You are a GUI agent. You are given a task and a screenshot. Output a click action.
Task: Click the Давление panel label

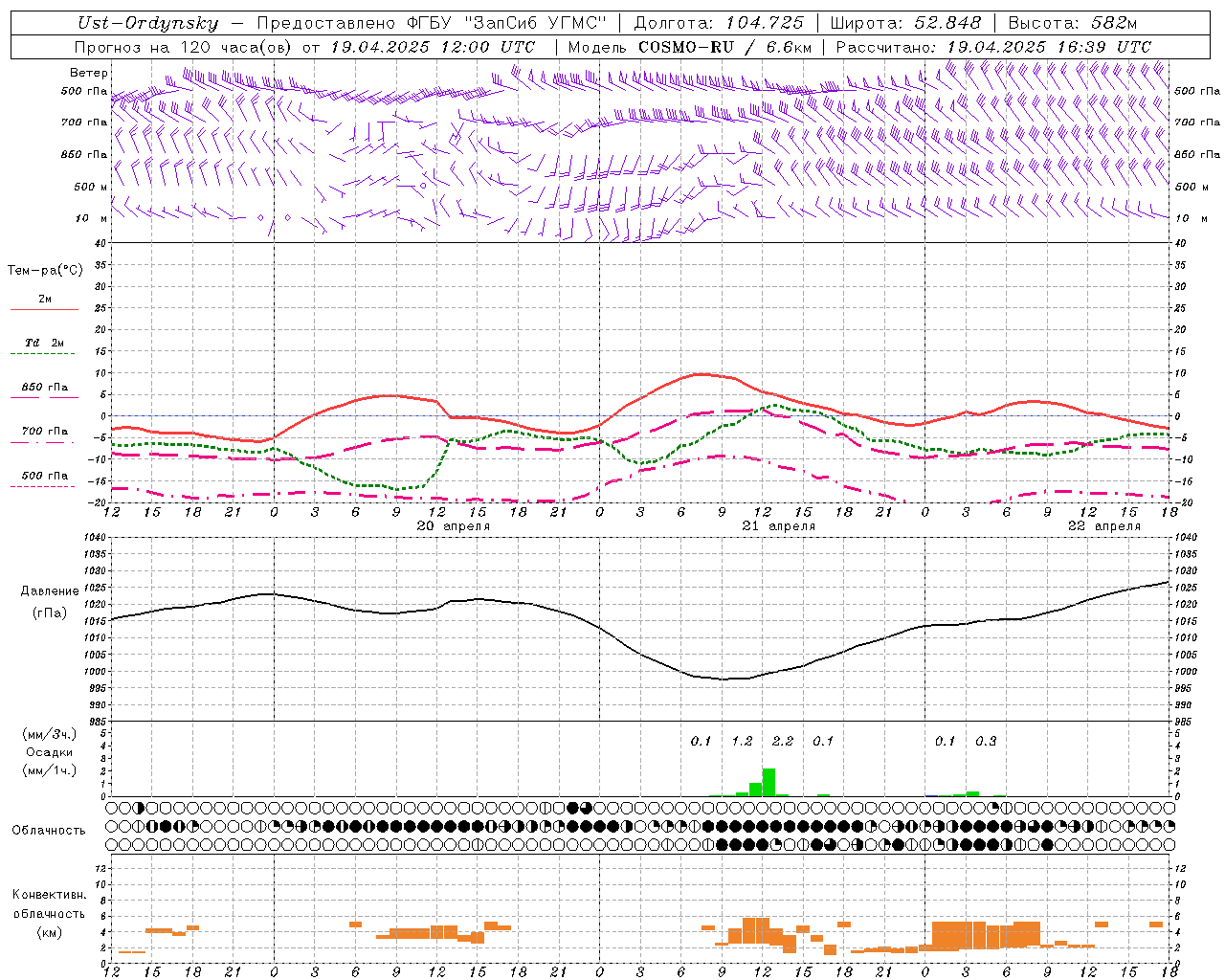pos(50,591)
